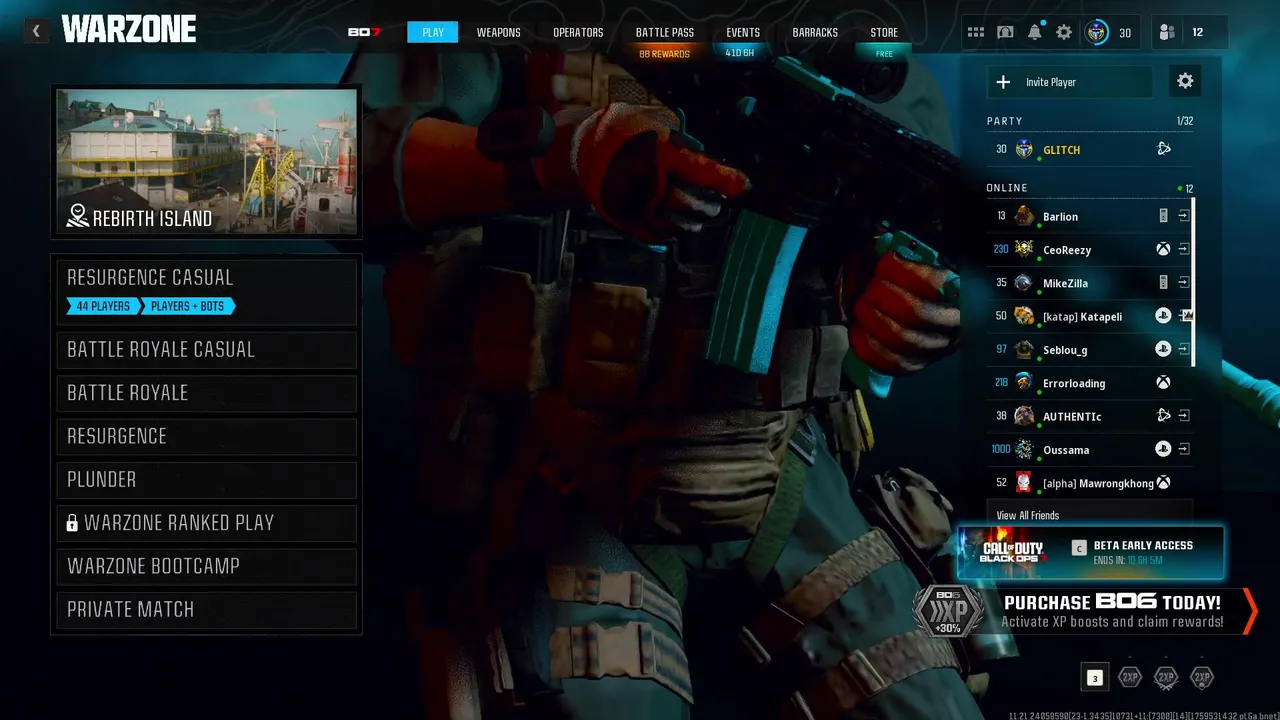Viewport: 1280px width, 720px height.
Task: Open the STORE tab
Action: click(884, 32)
